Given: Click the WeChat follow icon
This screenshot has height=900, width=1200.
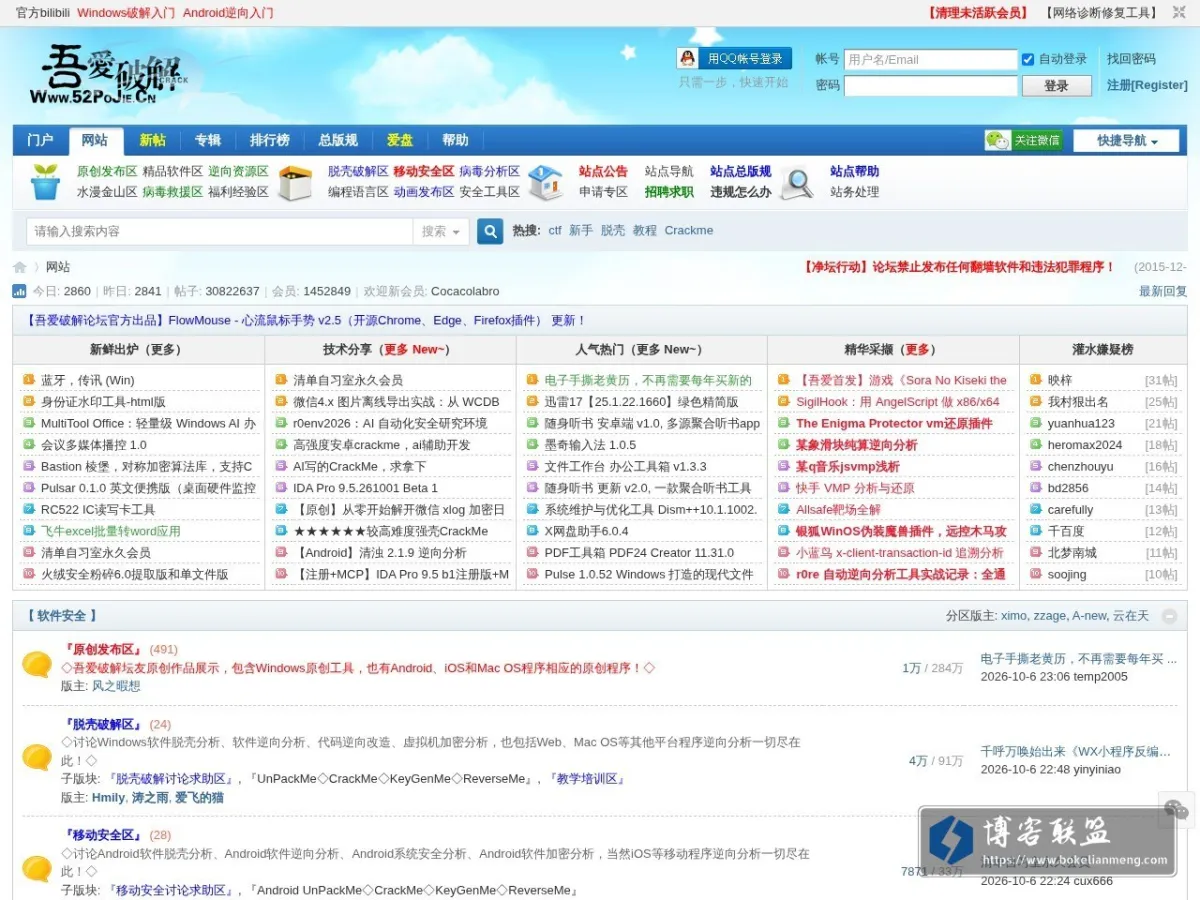Looking at the screenshot, I should (x=997, y=140).
